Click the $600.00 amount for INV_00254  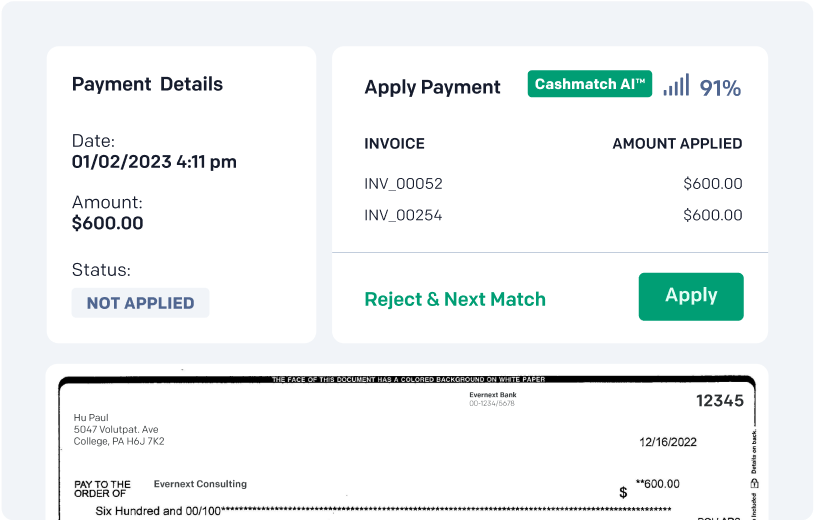(713, 215)
